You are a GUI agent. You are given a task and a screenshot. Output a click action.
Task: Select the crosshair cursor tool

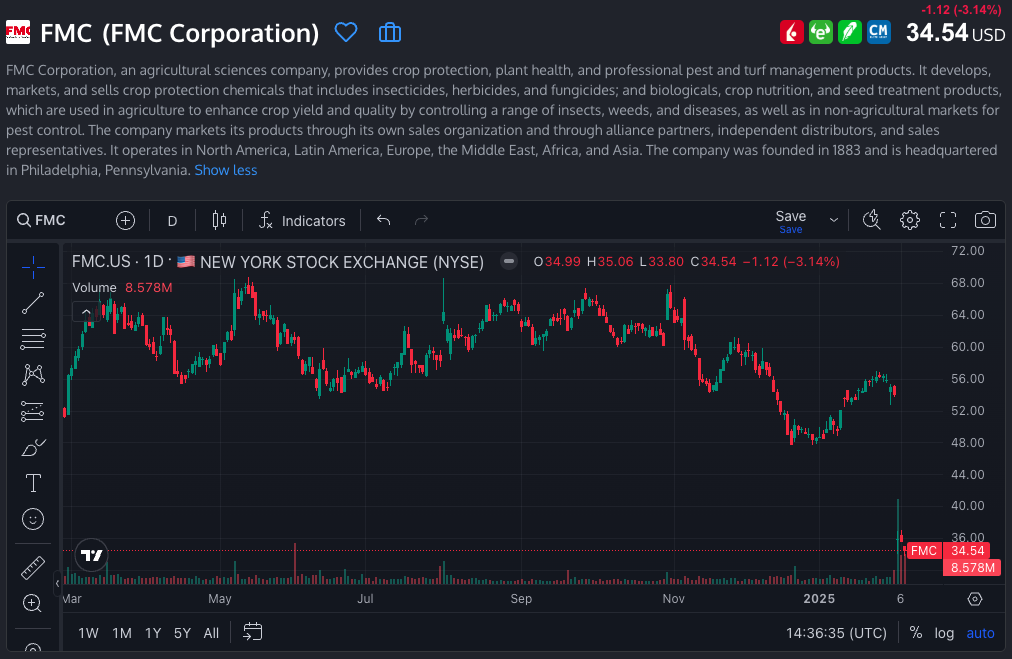click(x=33, y=267)
